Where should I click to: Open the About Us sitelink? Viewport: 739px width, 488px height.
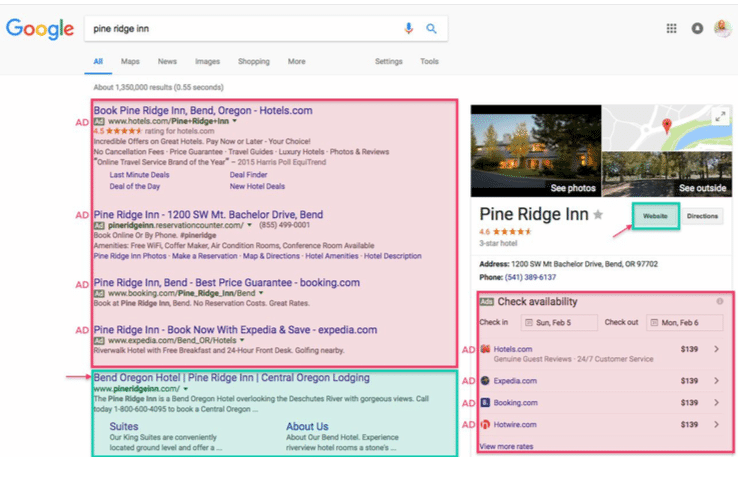pos(307,426)
